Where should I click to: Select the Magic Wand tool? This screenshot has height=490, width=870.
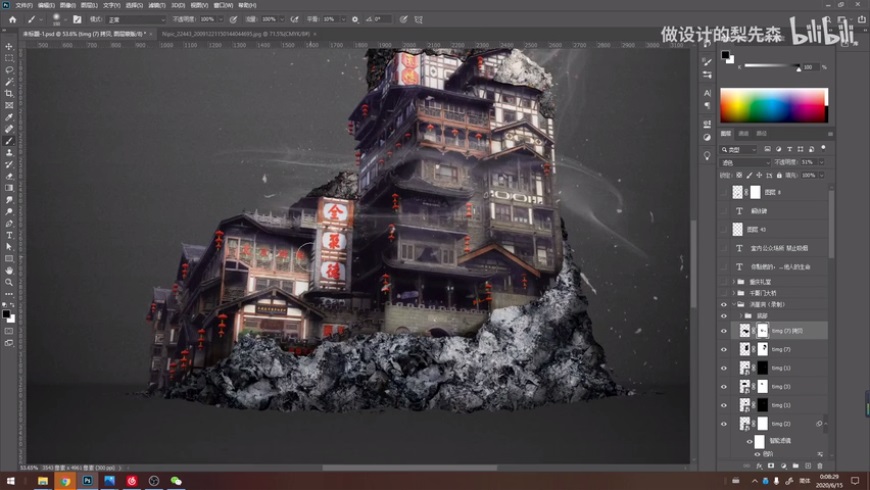click(x=9, y=82)
